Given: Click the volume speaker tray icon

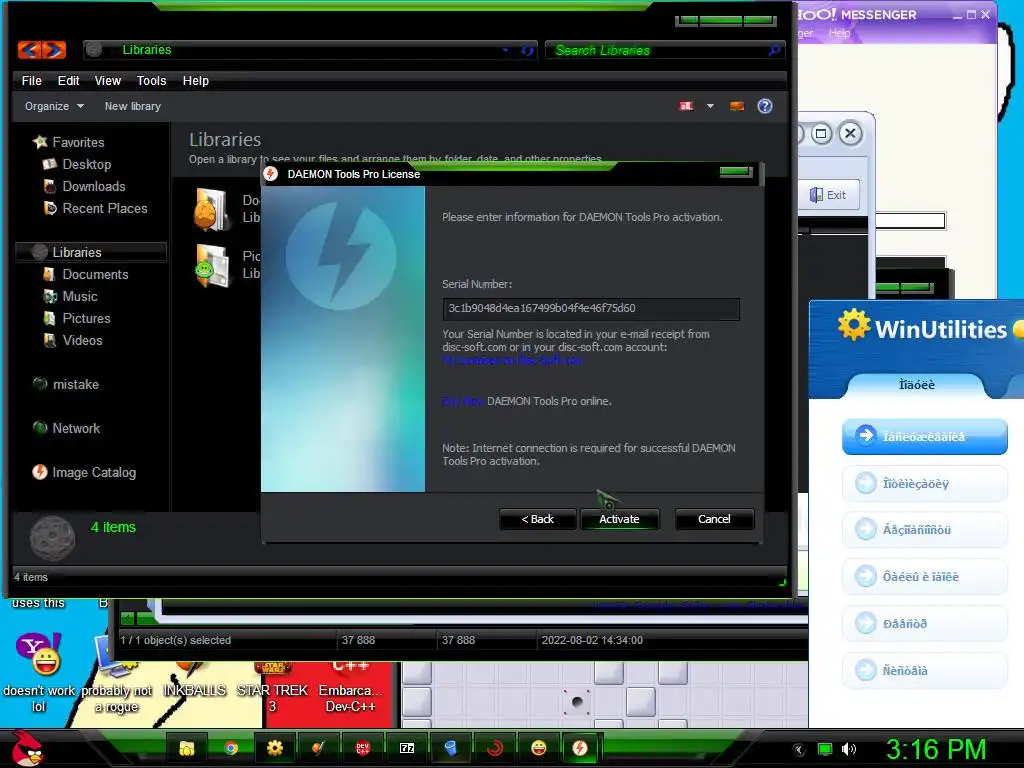Looking at the screenshot, I should click(848, 749).
